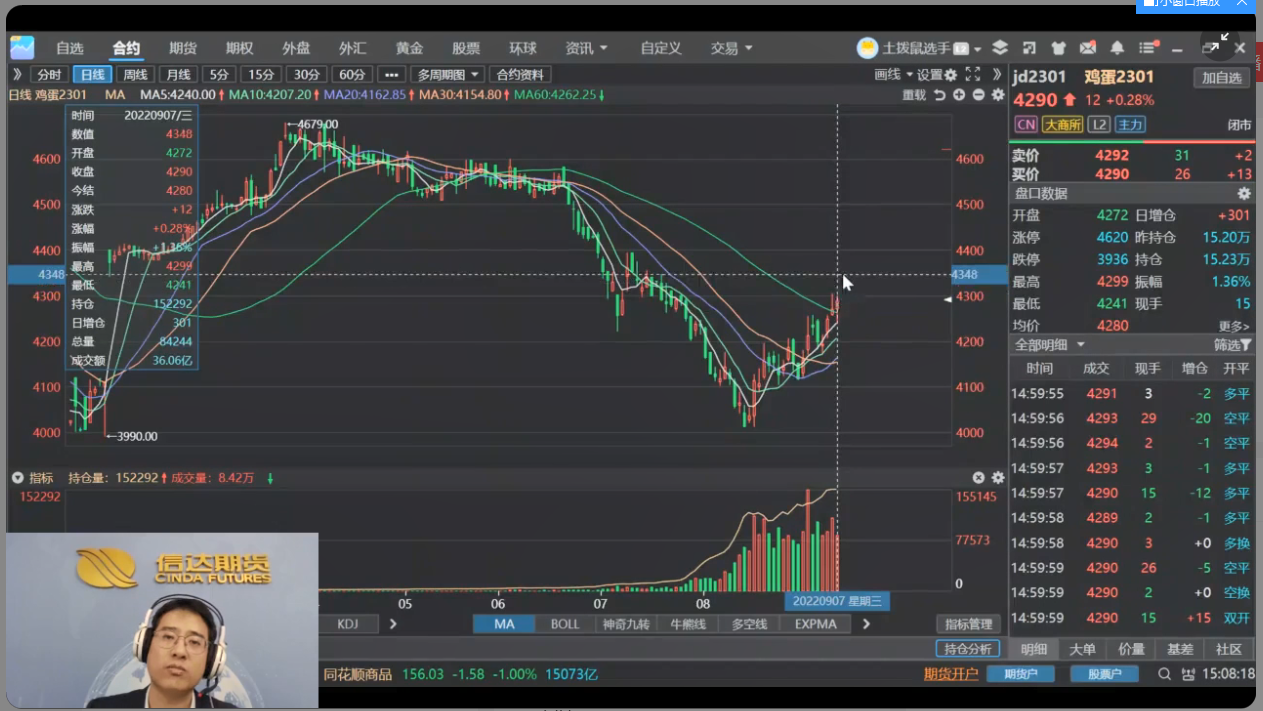This screenshot has height=711, width=1263.
Task: Open the 期权 menu tab
Action: [x=239, y=48]
